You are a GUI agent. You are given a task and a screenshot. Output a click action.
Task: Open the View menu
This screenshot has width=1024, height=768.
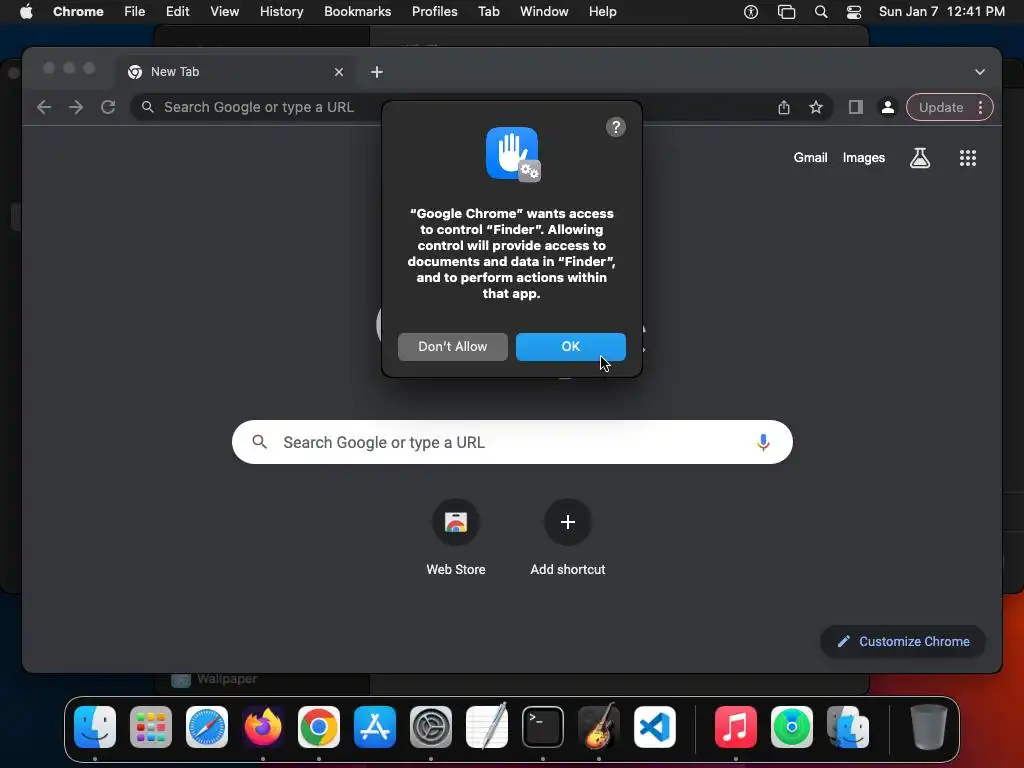(x=224, y=11)
